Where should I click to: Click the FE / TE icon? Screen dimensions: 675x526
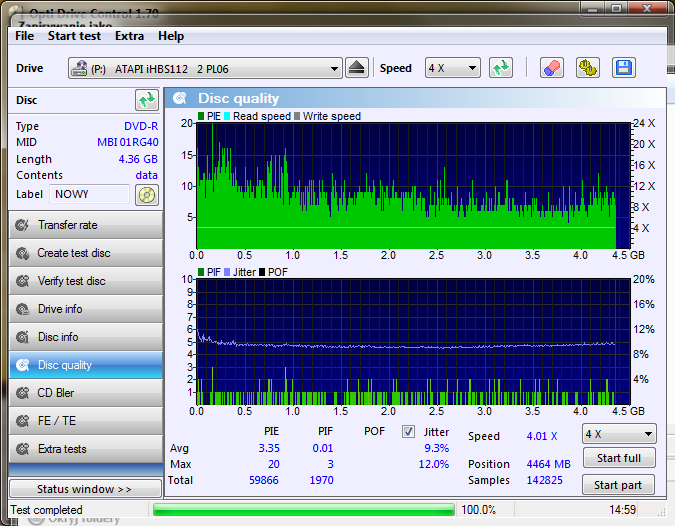point(22,421)
